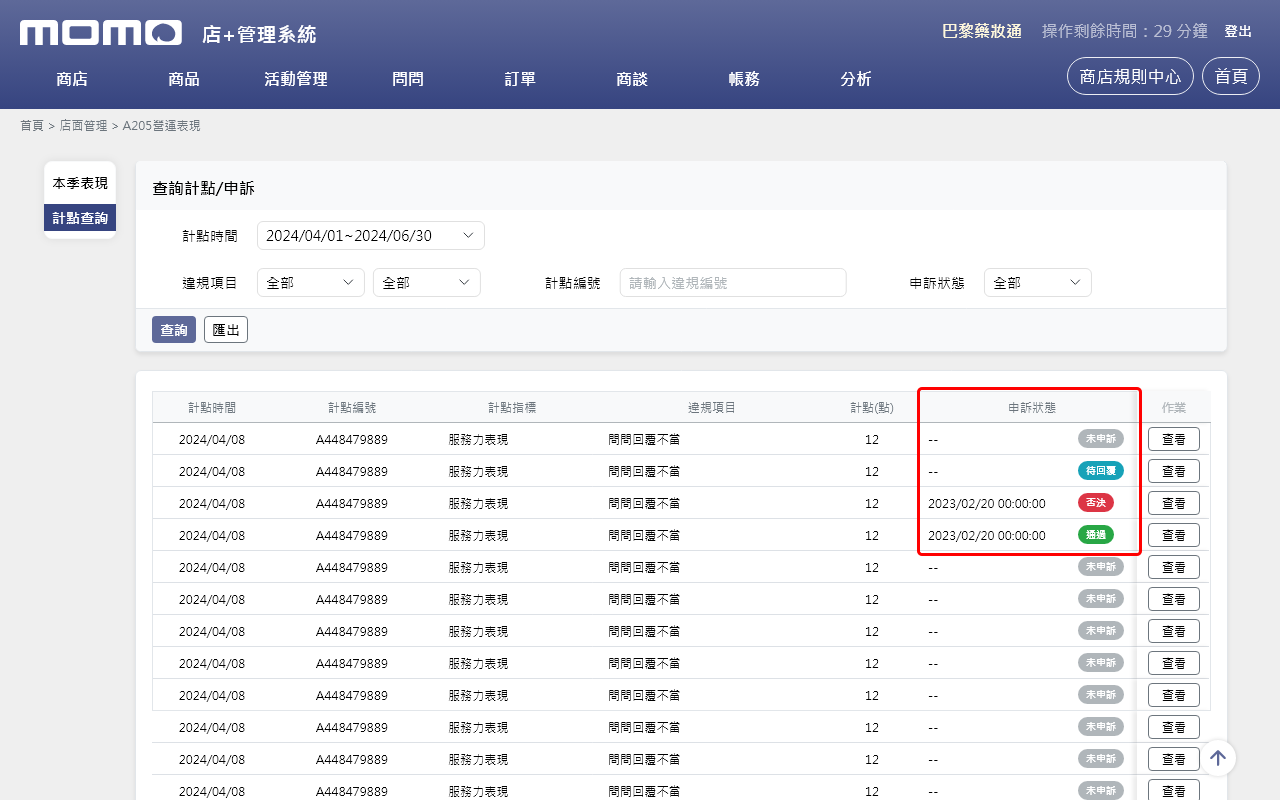Open the 活動管理 menu
The width and height of the screenshot is (1280, 800).
[296, 79]
